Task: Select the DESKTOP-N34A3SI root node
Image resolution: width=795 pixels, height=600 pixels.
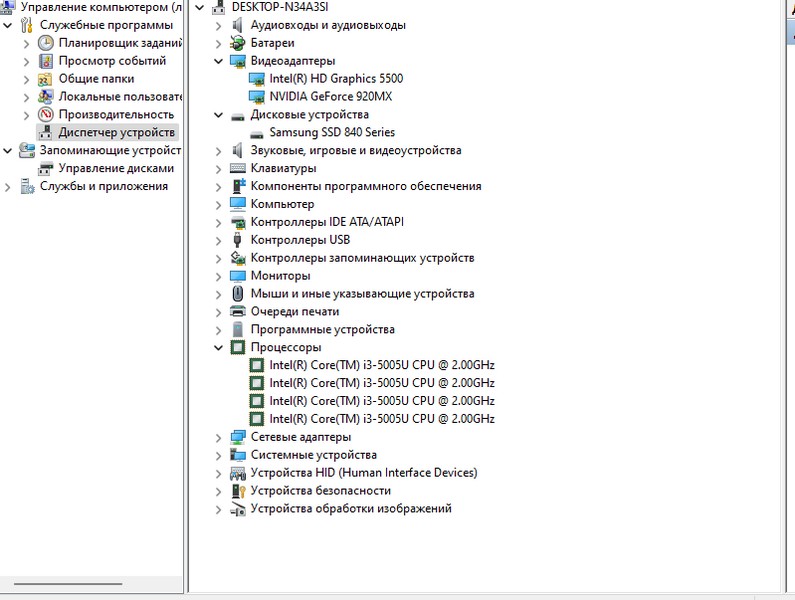Action: coord(279,7)
